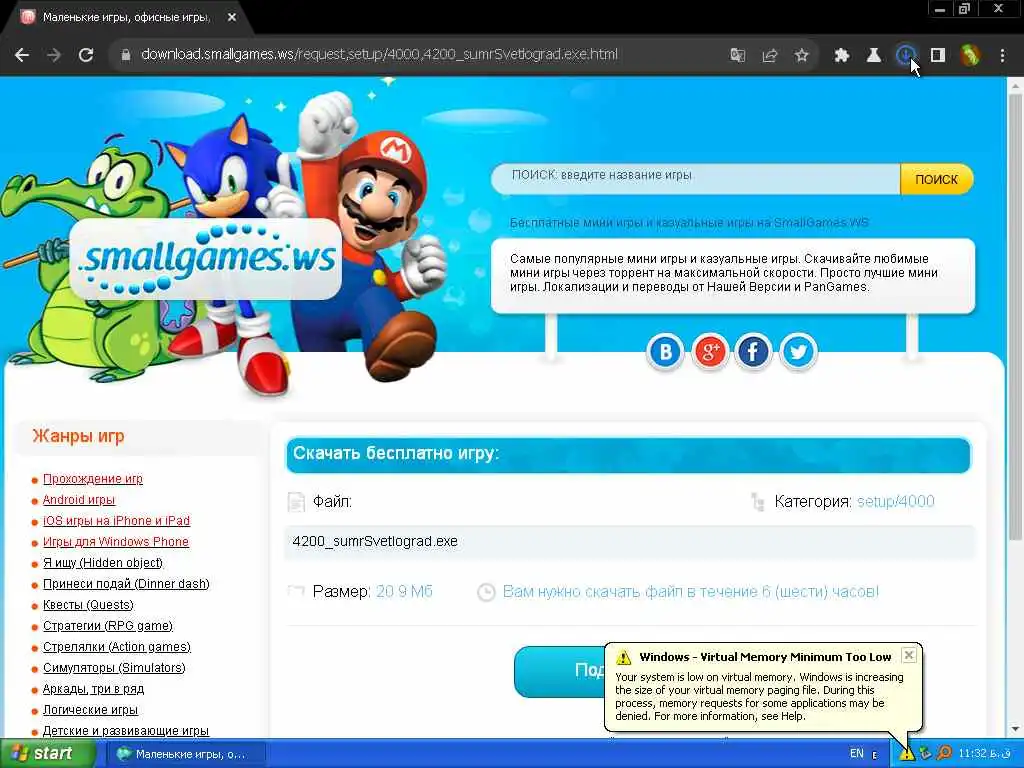This screenshot has height=768, width=1024.
Task: Click the yellow ПОИСК button
Action: (x=936, y=179)
